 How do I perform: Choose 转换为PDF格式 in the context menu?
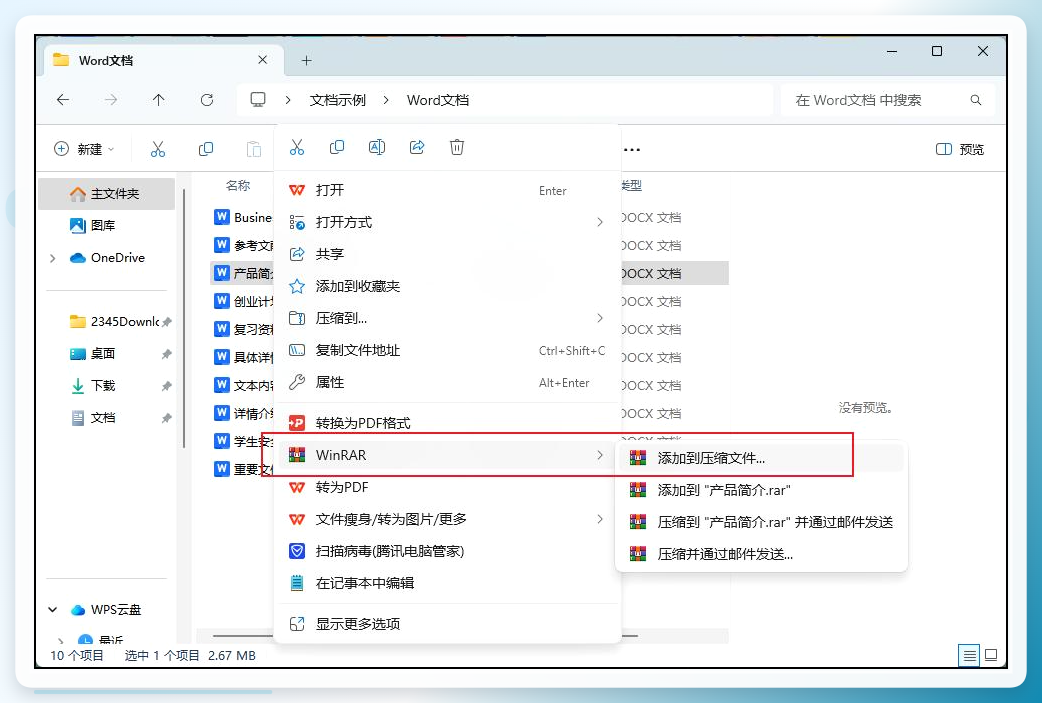click(446, 423)
